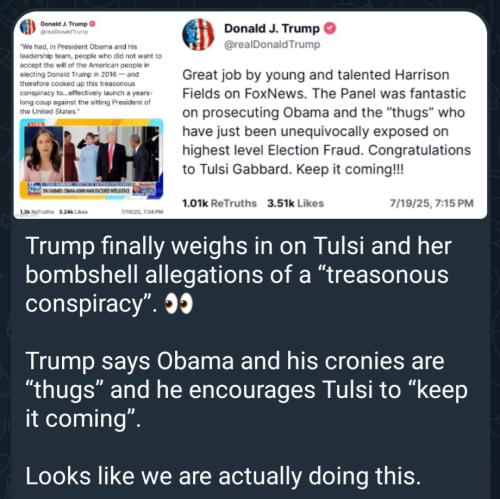Image resolution: width=500 pixels, height=499 pixels.
Task: Click the 7/19/25, 7:15 PM timestamp
Action: (x=432, y=203)
